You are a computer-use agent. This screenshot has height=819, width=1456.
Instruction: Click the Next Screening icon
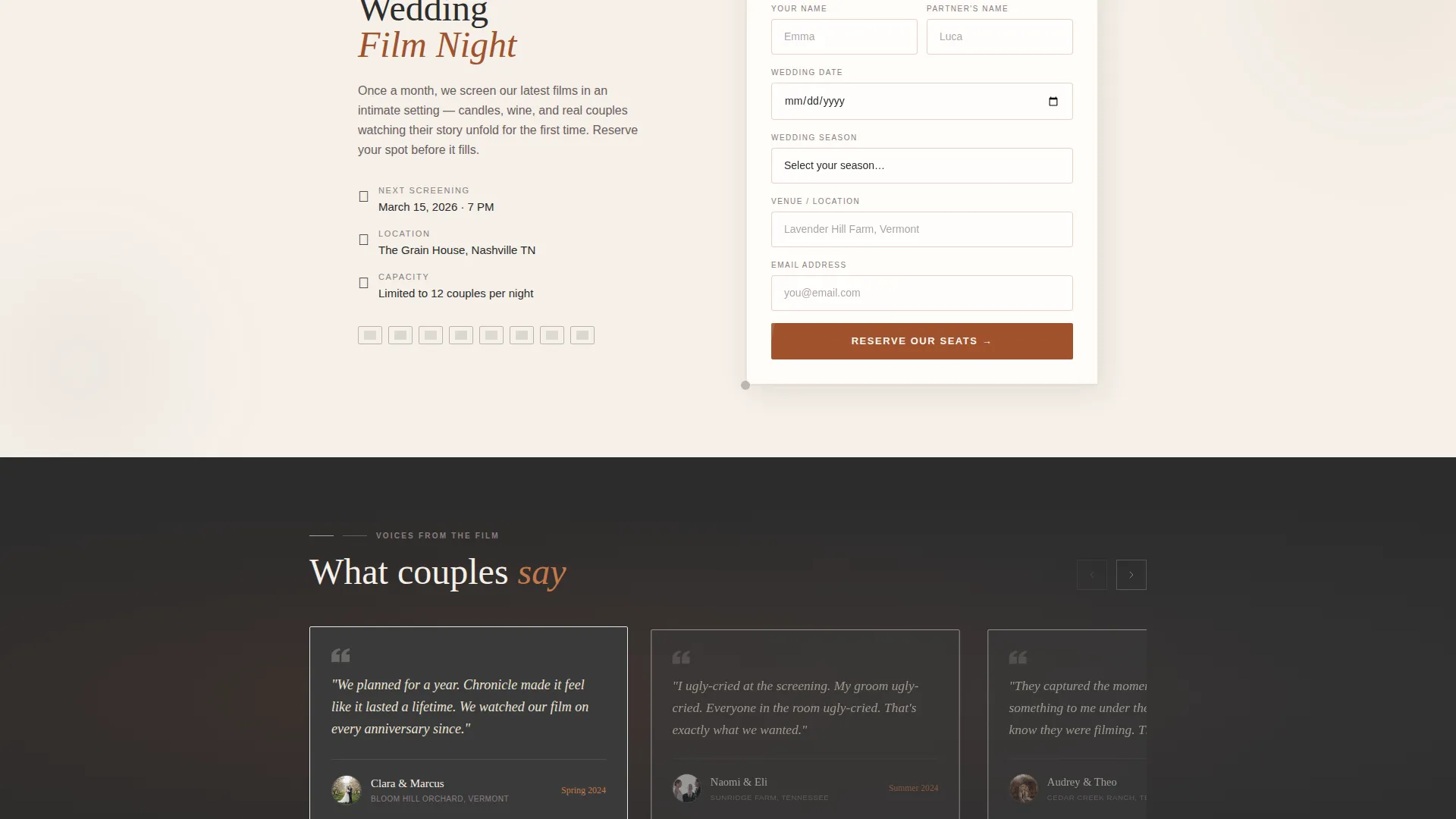(364, 196)
